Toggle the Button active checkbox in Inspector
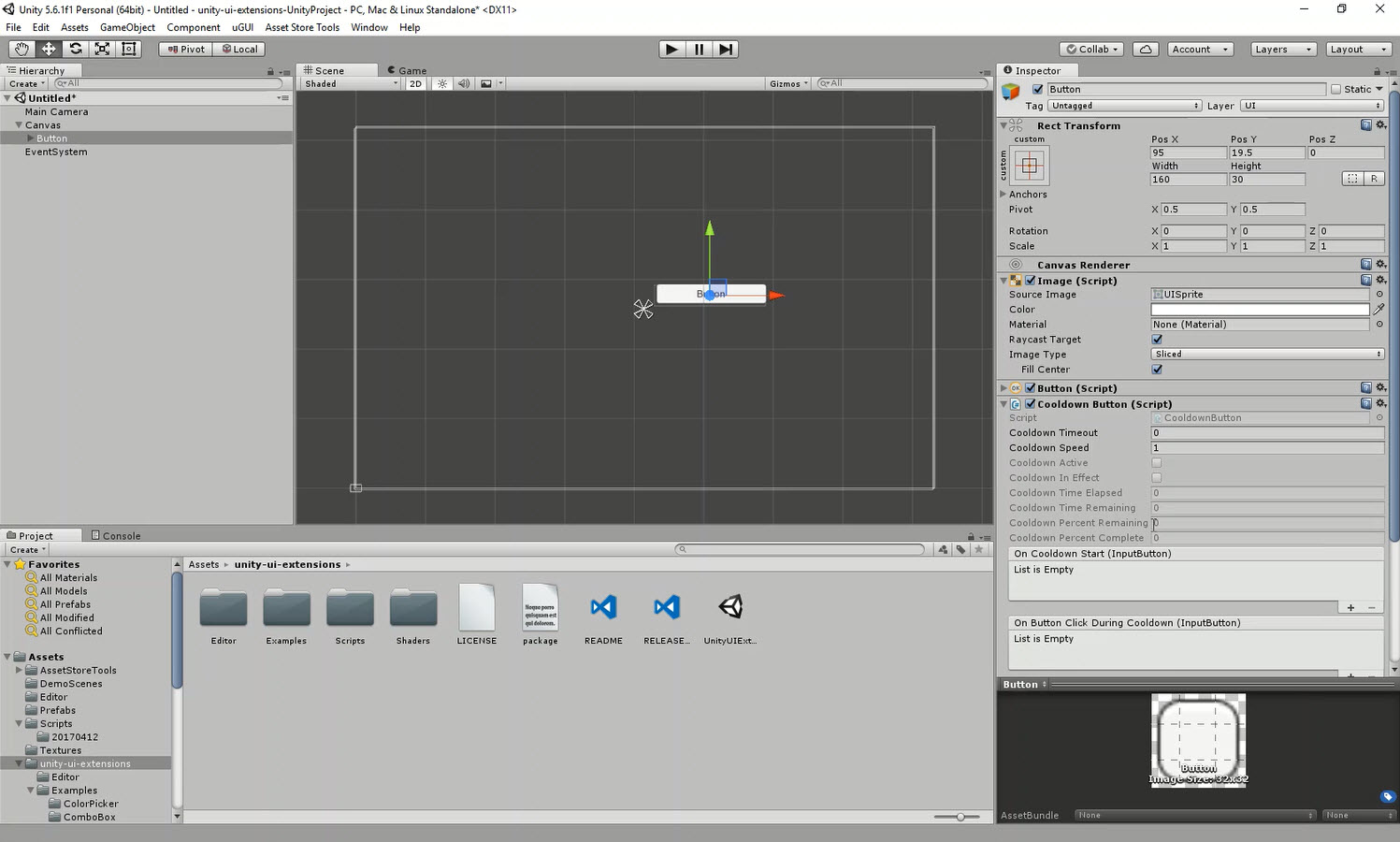This screenshot has height=842, width=1400. [x=1037, y=89]
